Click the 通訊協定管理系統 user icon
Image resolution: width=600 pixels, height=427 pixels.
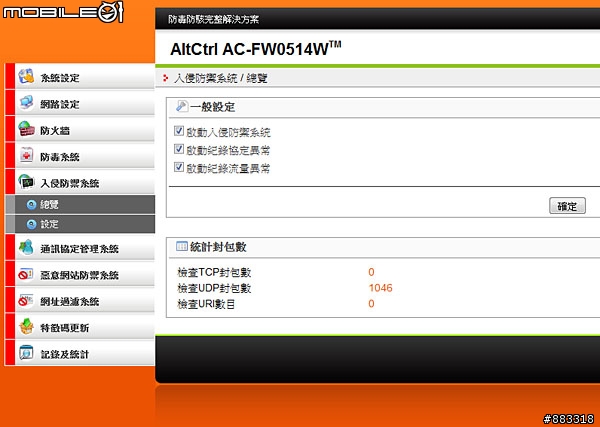coord(26,248)
